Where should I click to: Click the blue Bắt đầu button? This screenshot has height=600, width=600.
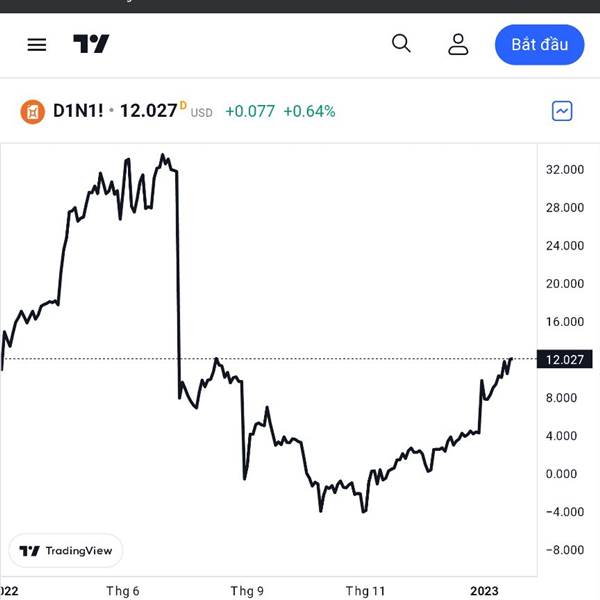[540, 45]
